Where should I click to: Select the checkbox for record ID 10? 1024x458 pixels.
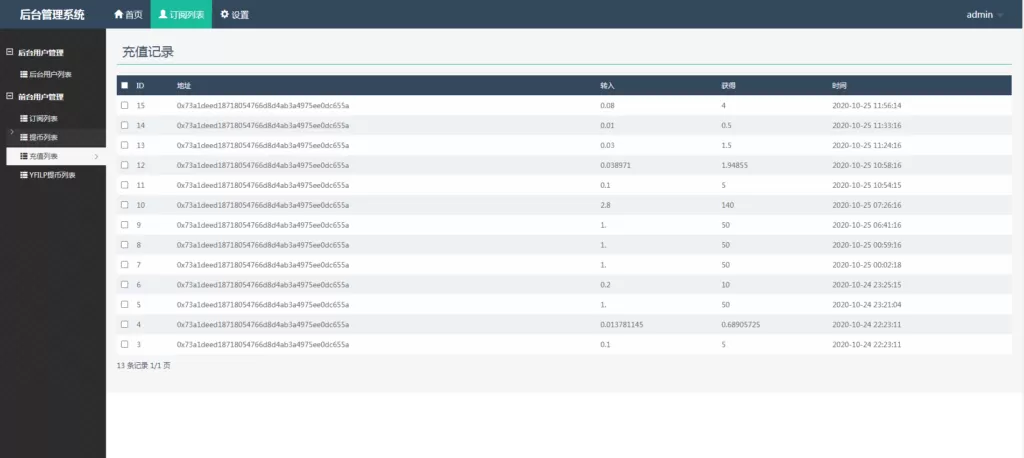(124, 205)
